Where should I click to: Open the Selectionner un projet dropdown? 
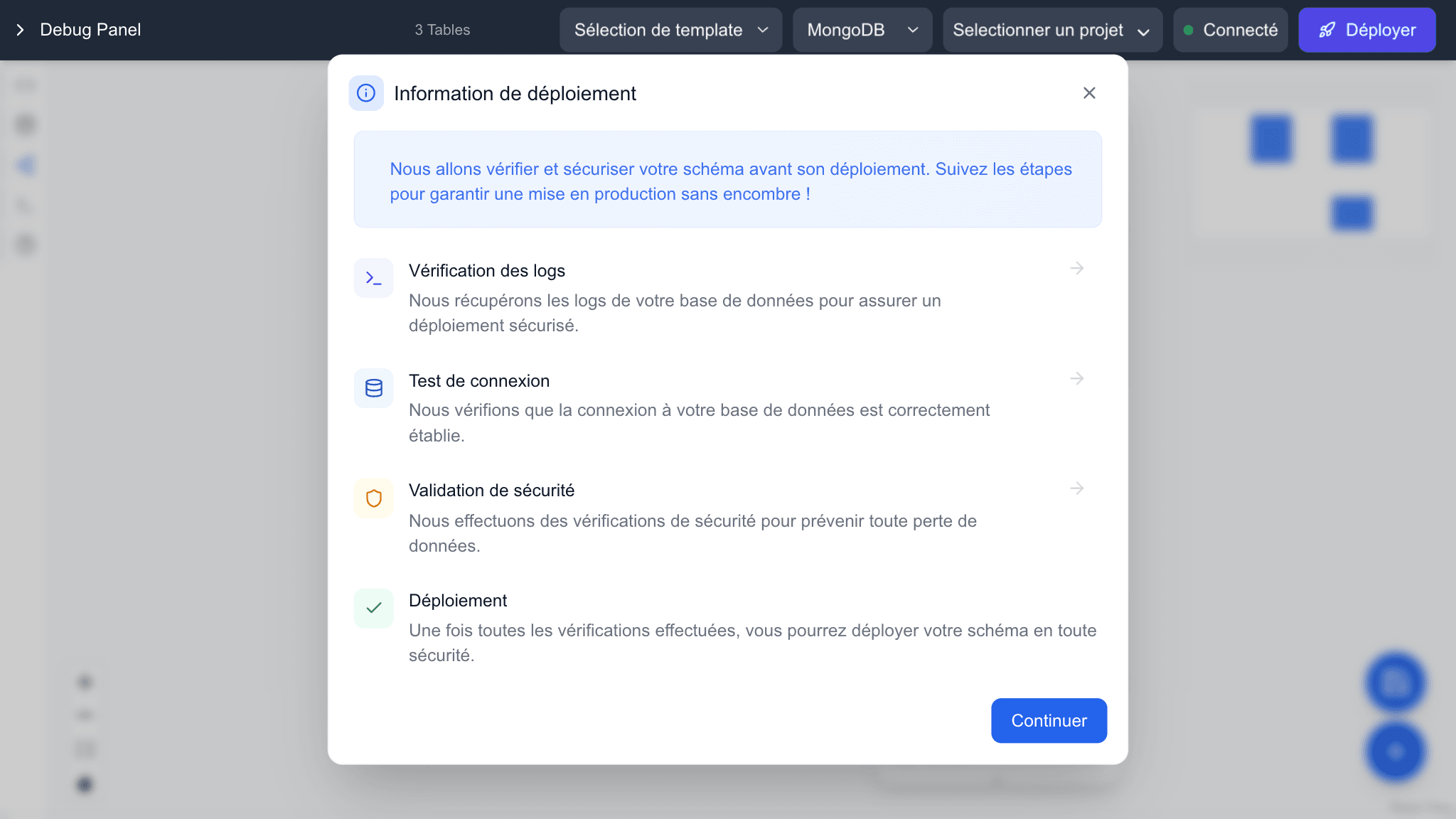tap(1052, 30)
